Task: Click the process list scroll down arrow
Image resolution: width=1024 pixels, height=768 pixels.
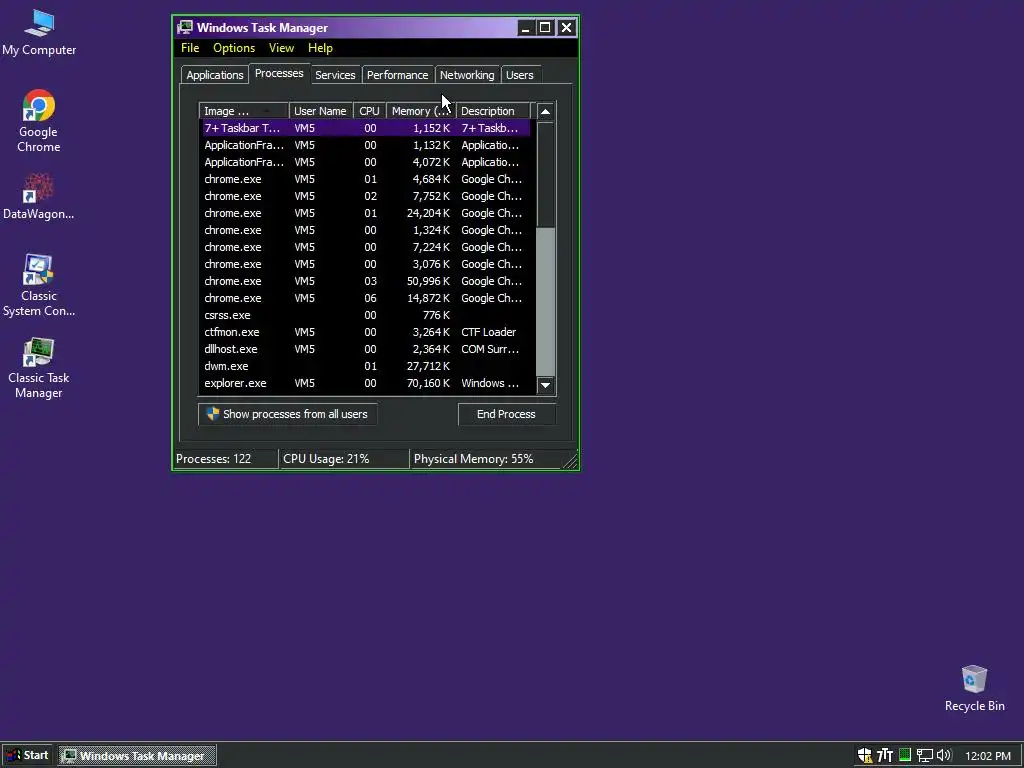Action: coord(545,385)
